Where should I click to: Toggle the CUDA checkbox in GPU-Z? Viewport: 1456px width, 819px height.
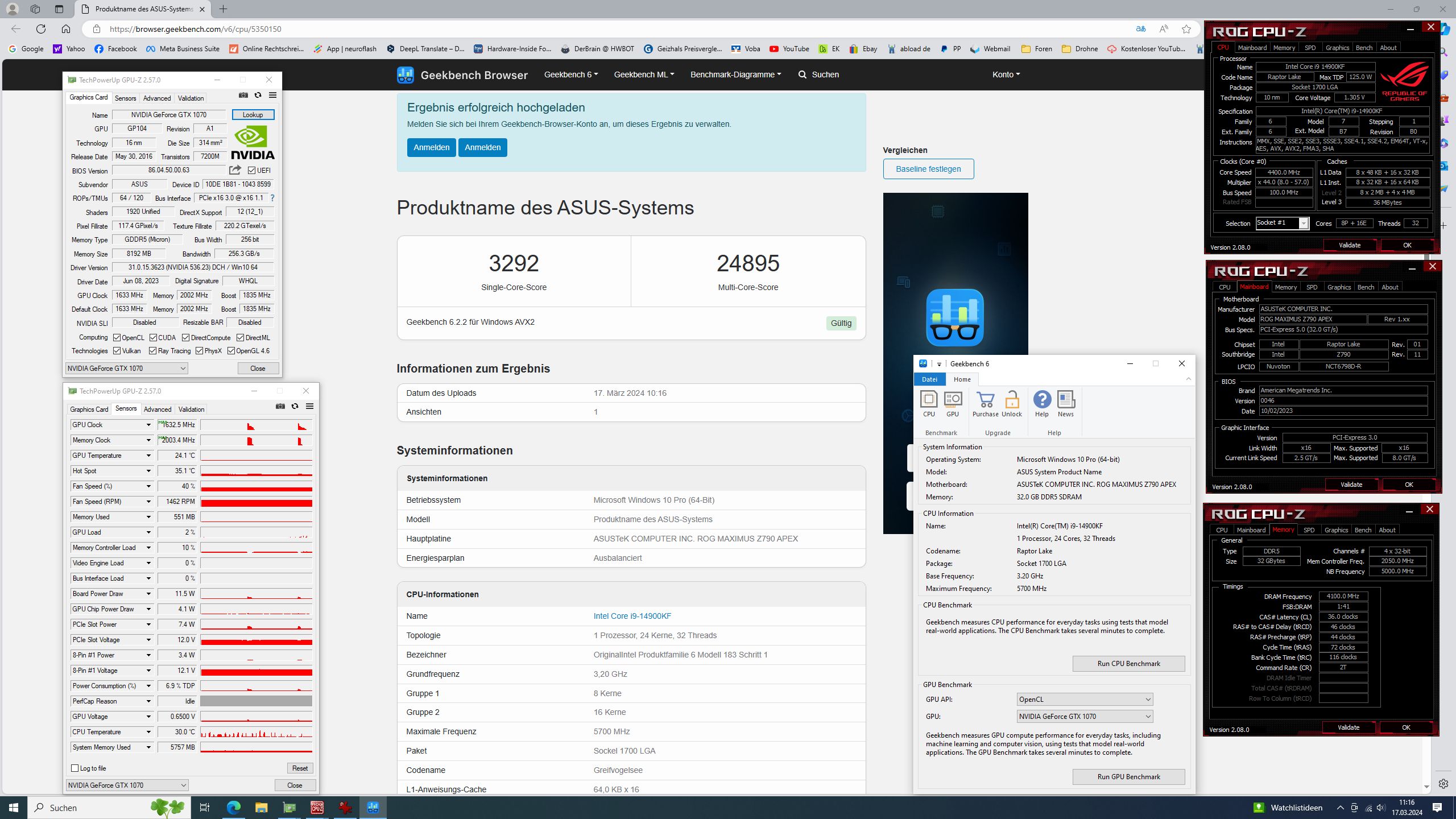click(153, 338)
